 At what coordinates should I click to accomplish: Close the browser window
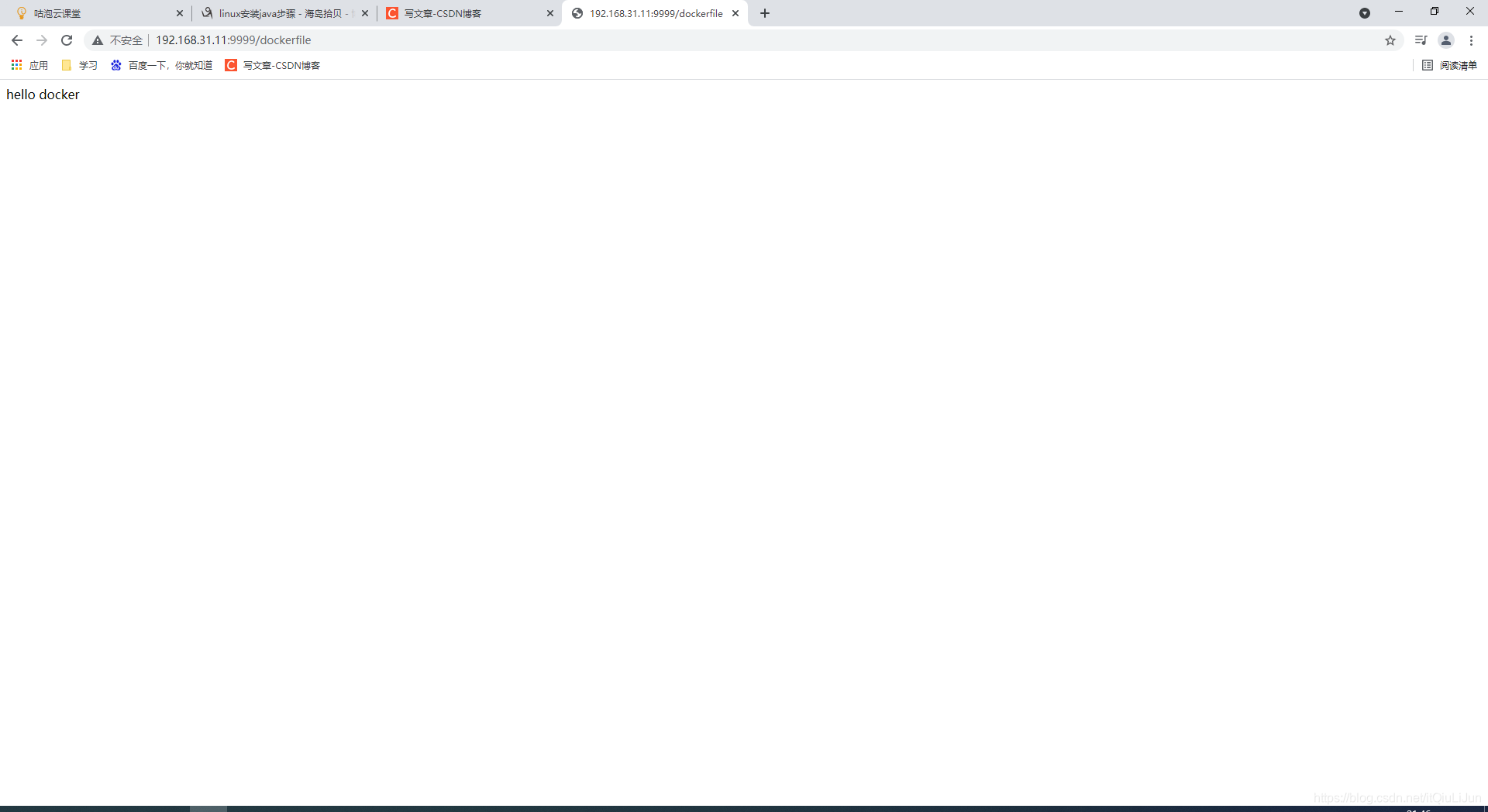coord(1470,12)
